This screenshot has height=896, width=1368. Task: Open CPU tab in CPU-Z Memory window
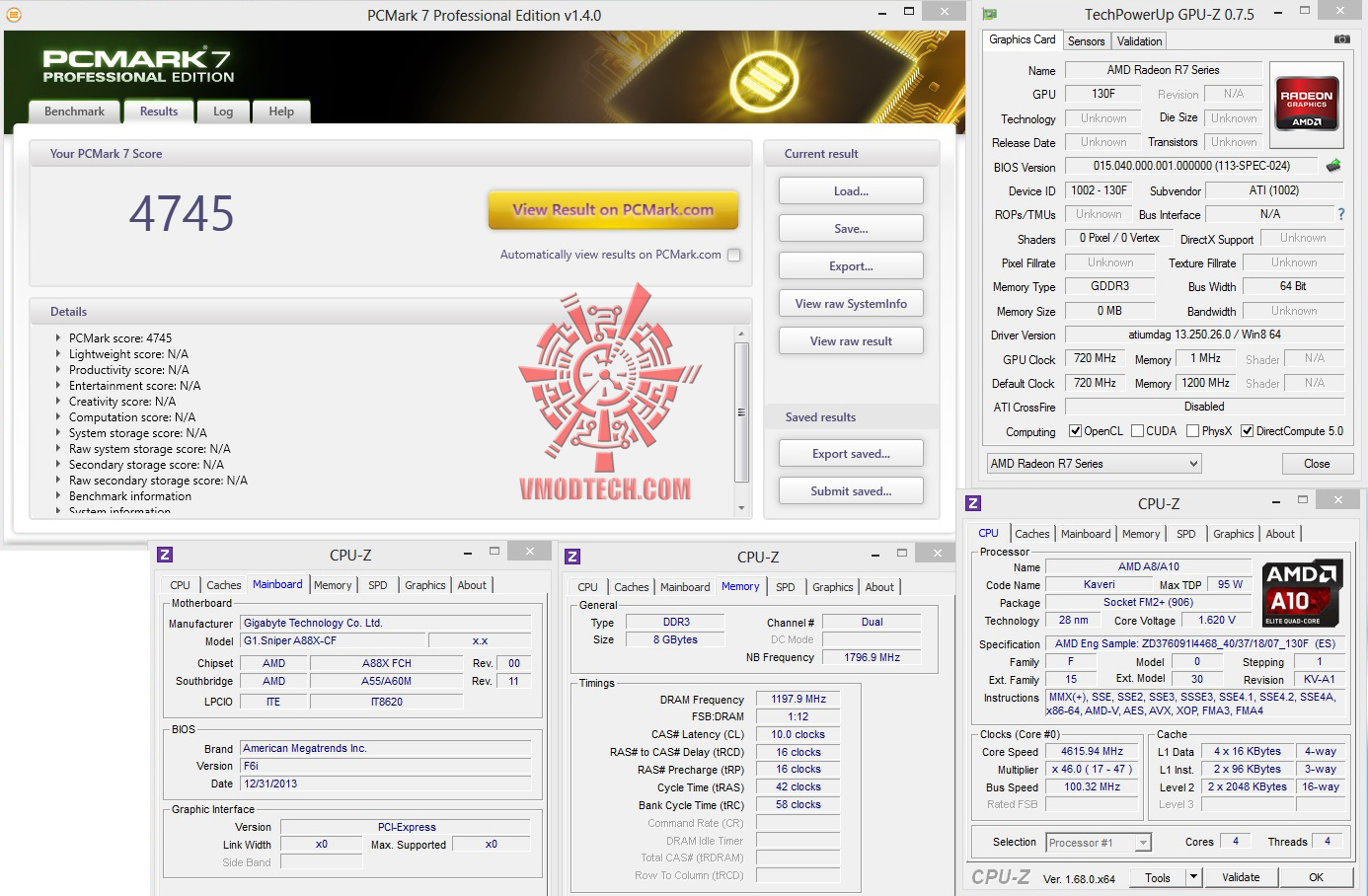(x=587, y=587)
